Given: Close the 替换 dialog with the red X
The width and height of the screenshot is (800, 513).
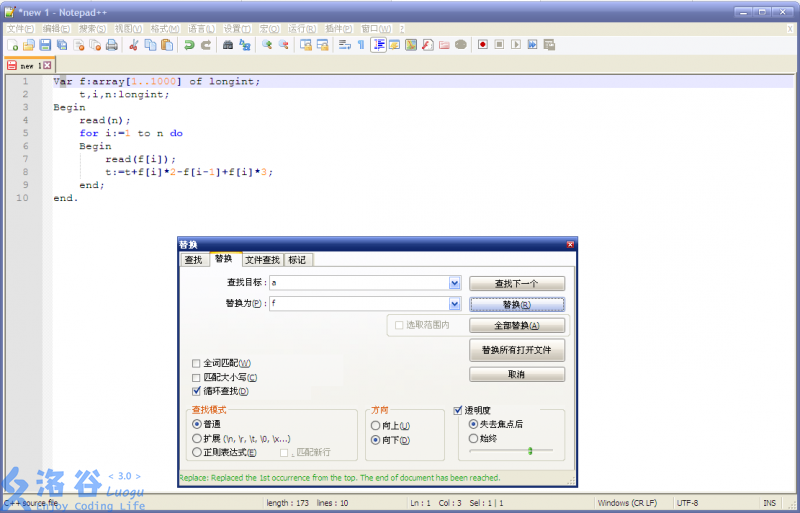Looking at the screenshot, I should (570, 245).
